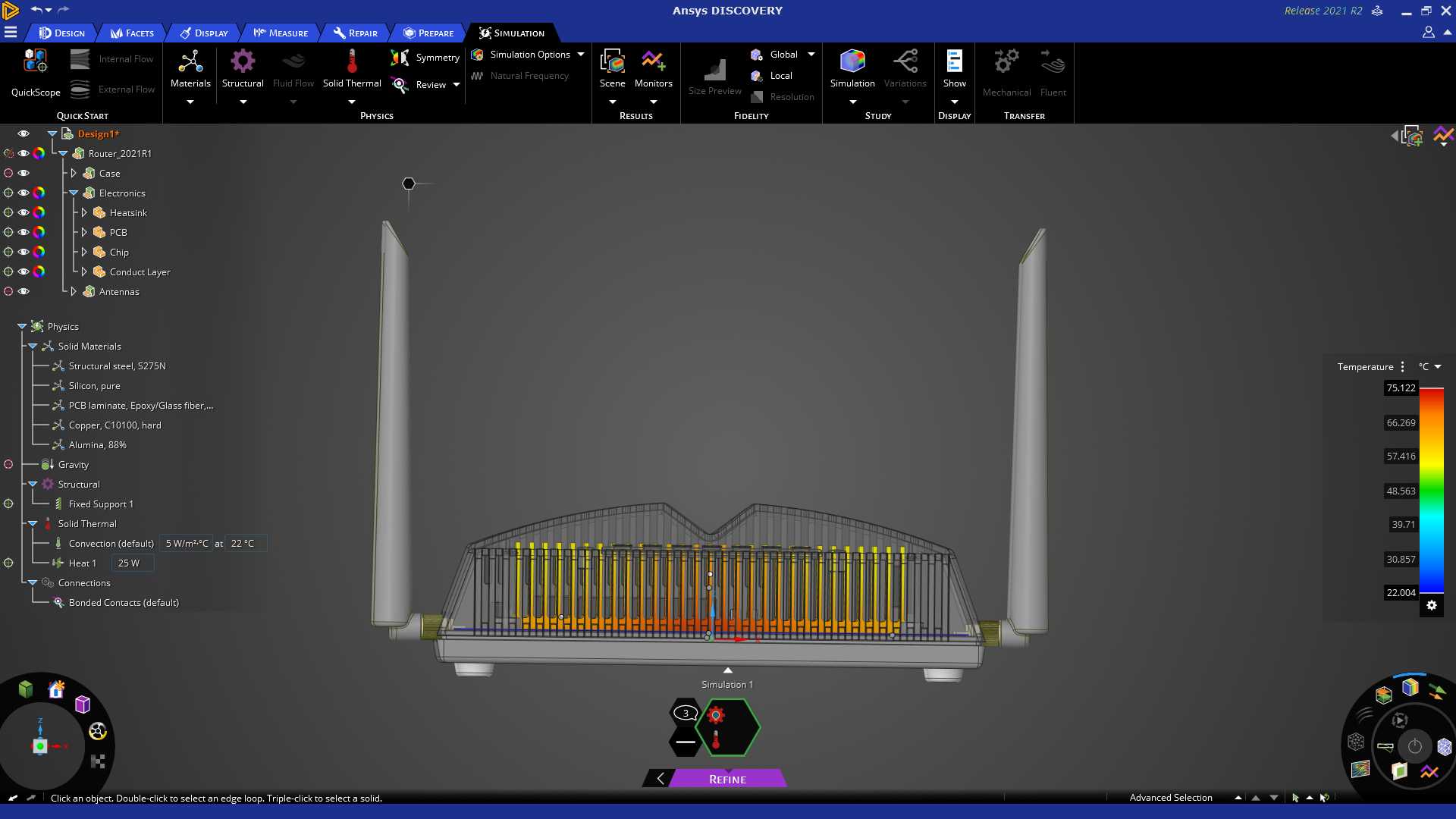The image size is (1456, 819).
Task: Collapse the Solid Materials node
Action: tap(33, 346)
